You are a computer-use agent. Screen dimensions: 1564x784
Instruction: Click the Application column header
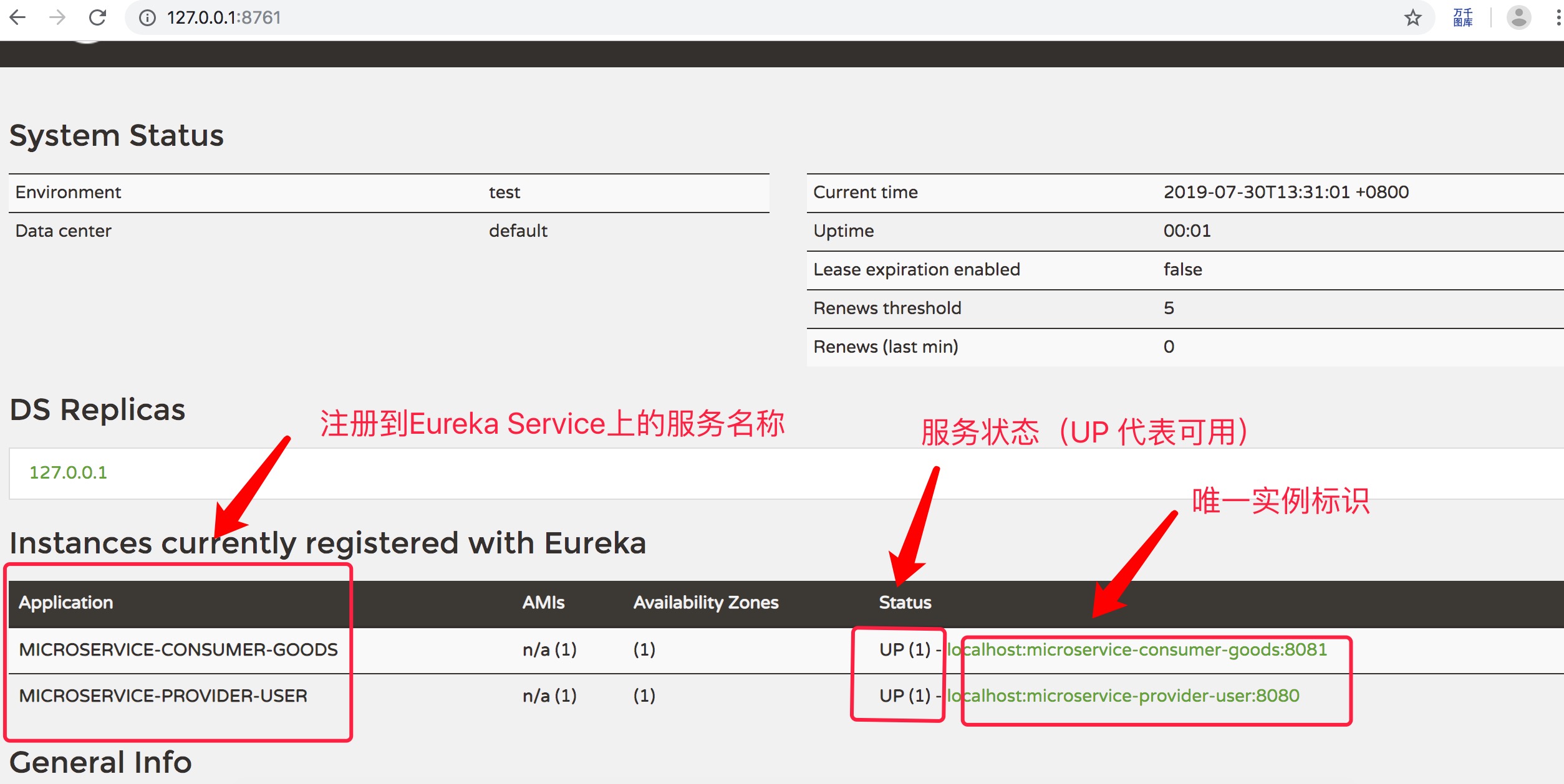click(66, 602)
